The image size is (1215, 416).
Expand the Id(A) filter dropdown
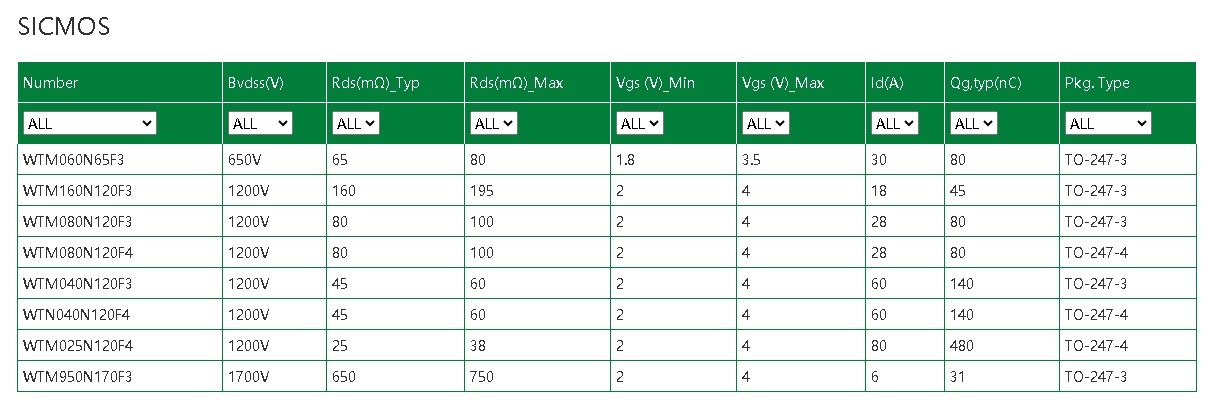coord(893,123)
